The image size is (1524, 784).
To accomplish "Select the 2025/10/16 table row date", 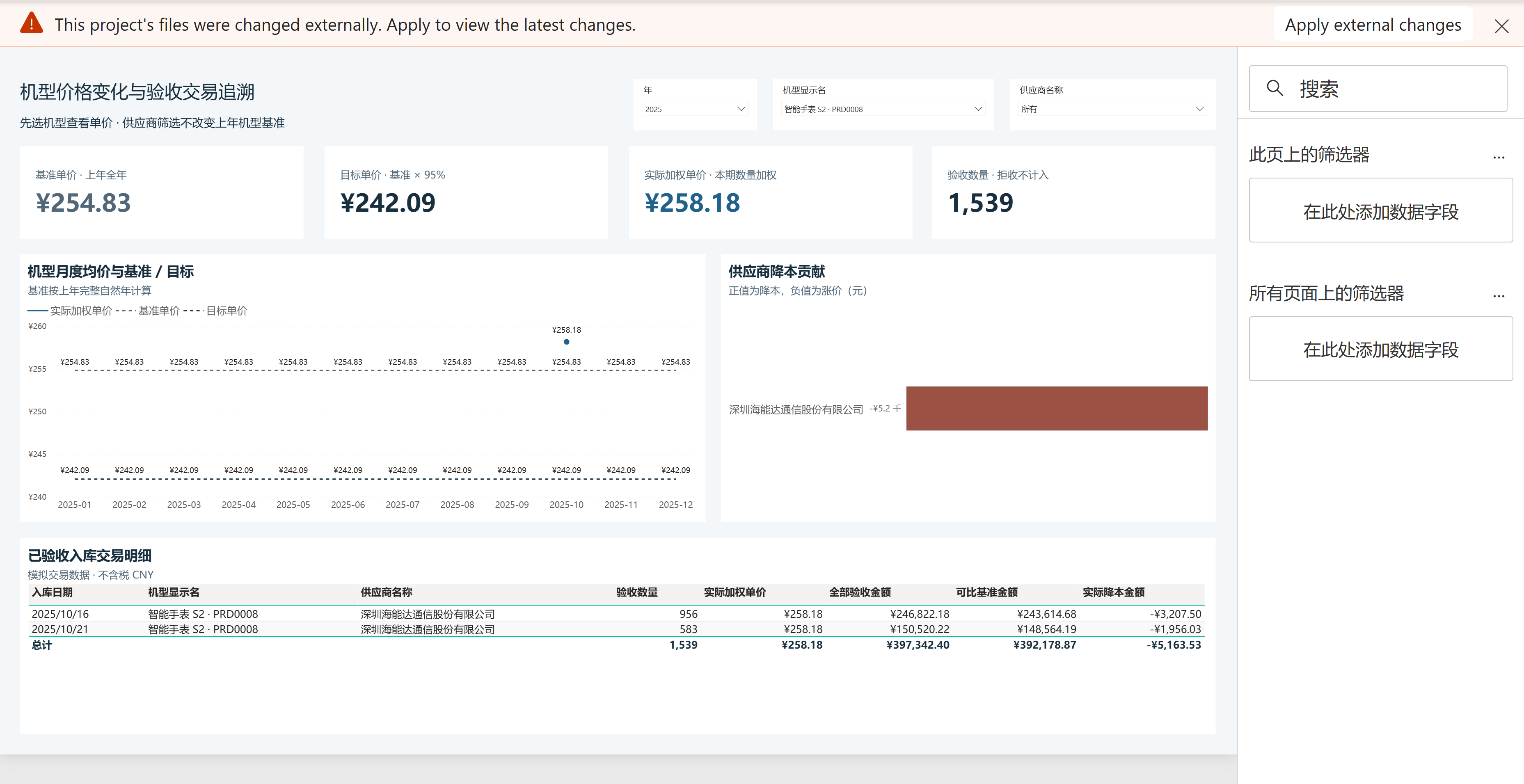I will (60, 614).
